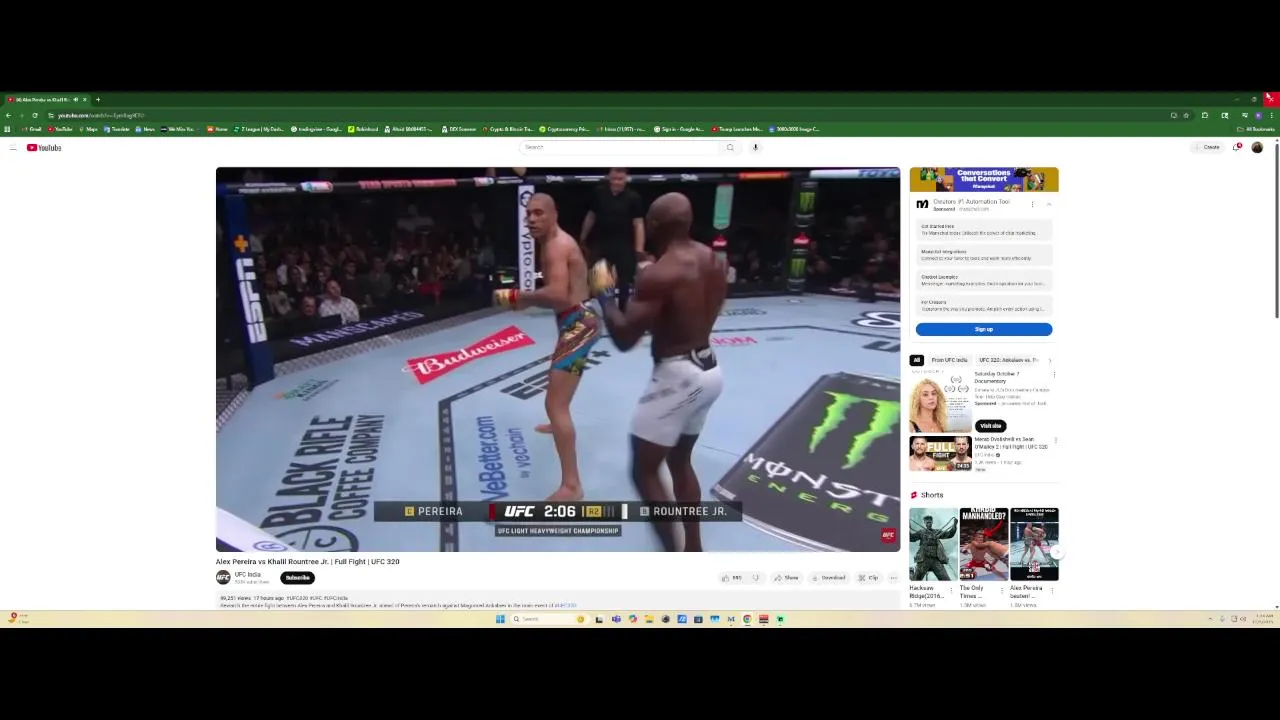Select the UFC 320 Ankalaev chip
Viewport: 1280px width, 720px height.
1007,360
